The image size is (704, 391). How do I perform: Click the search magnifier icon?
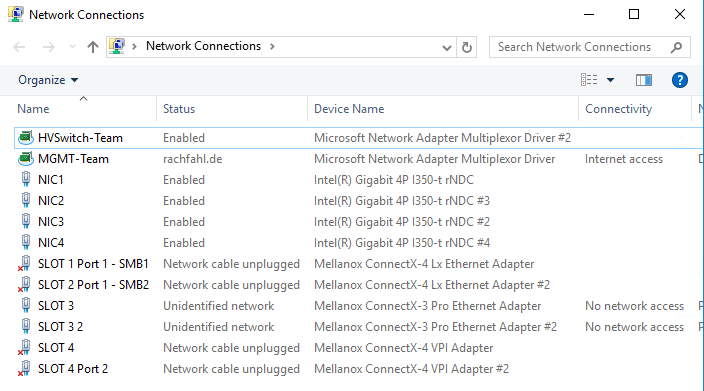click(x=676, y=47)
